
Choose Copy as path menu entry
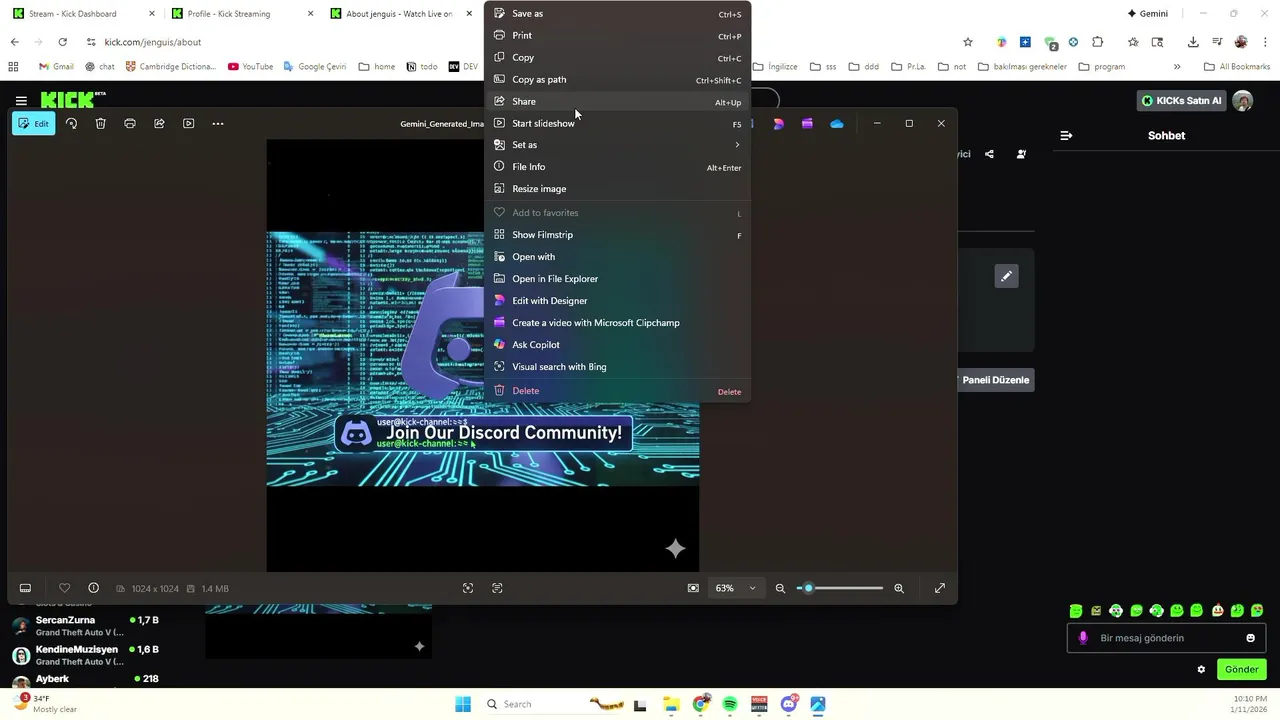click(617, 80)
